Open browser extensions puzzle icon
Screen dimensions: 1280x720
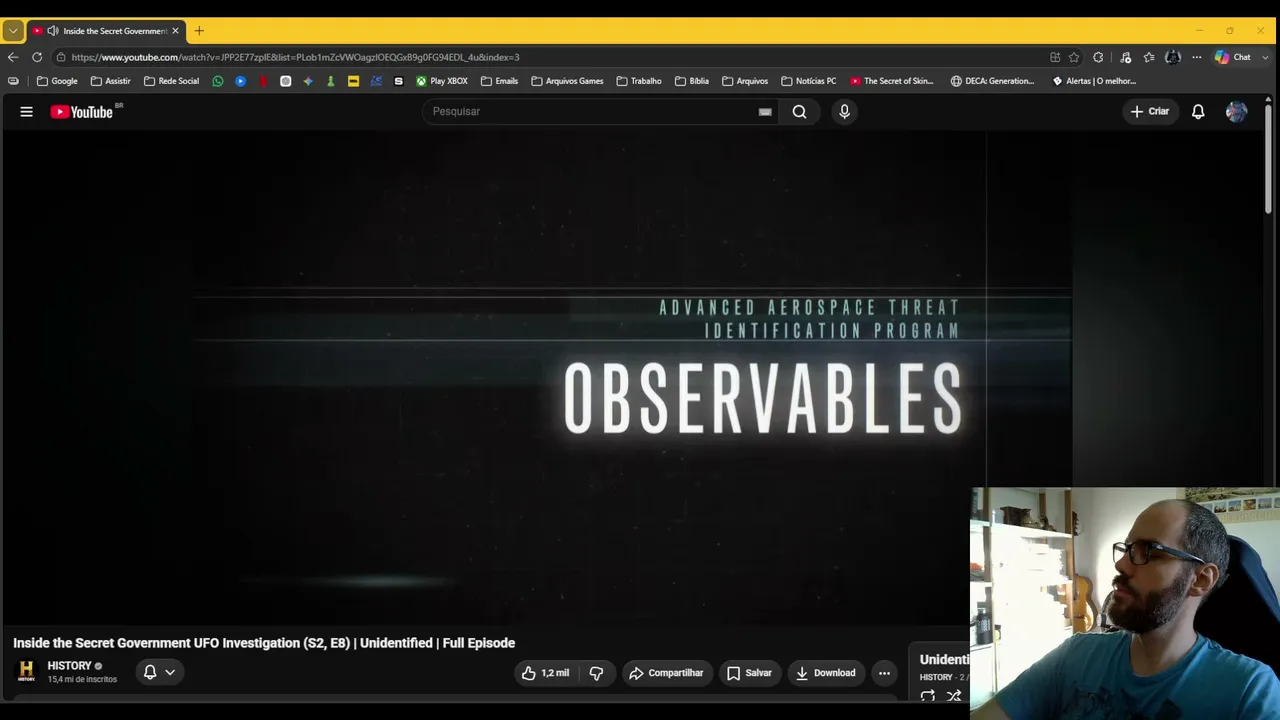[1098, 57]
